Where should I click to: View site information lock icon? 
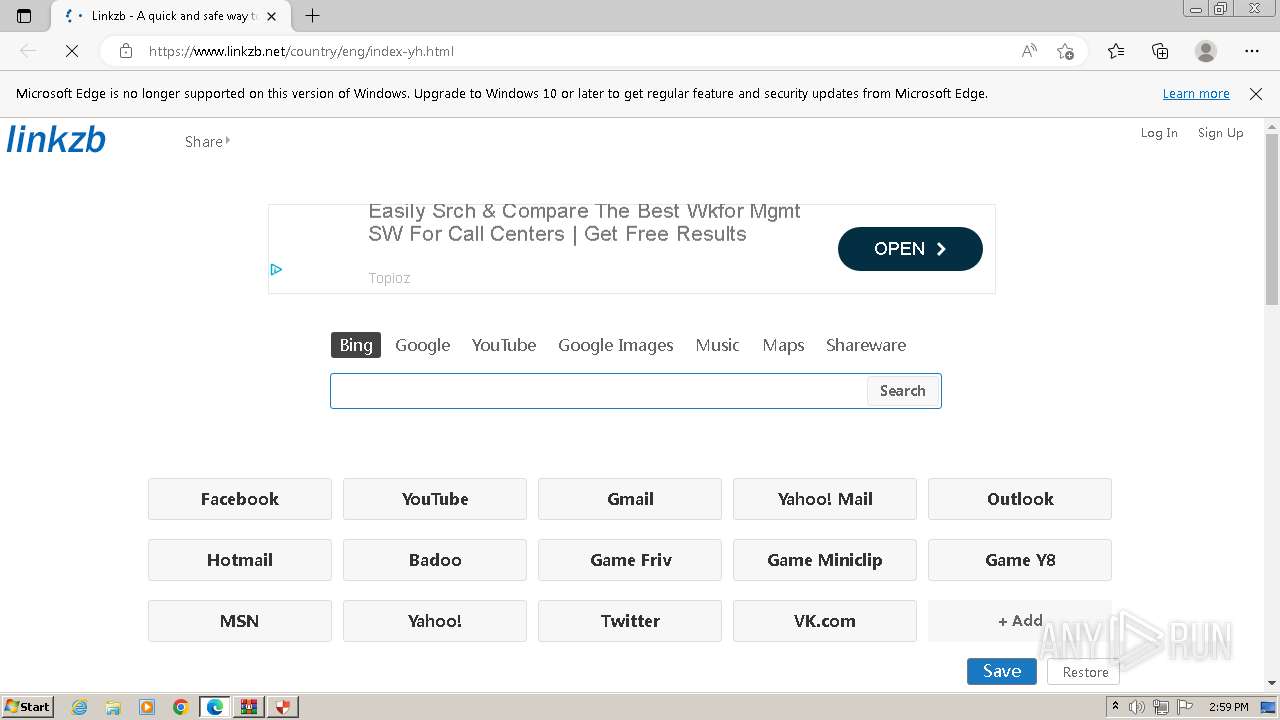tap(125, 51)
